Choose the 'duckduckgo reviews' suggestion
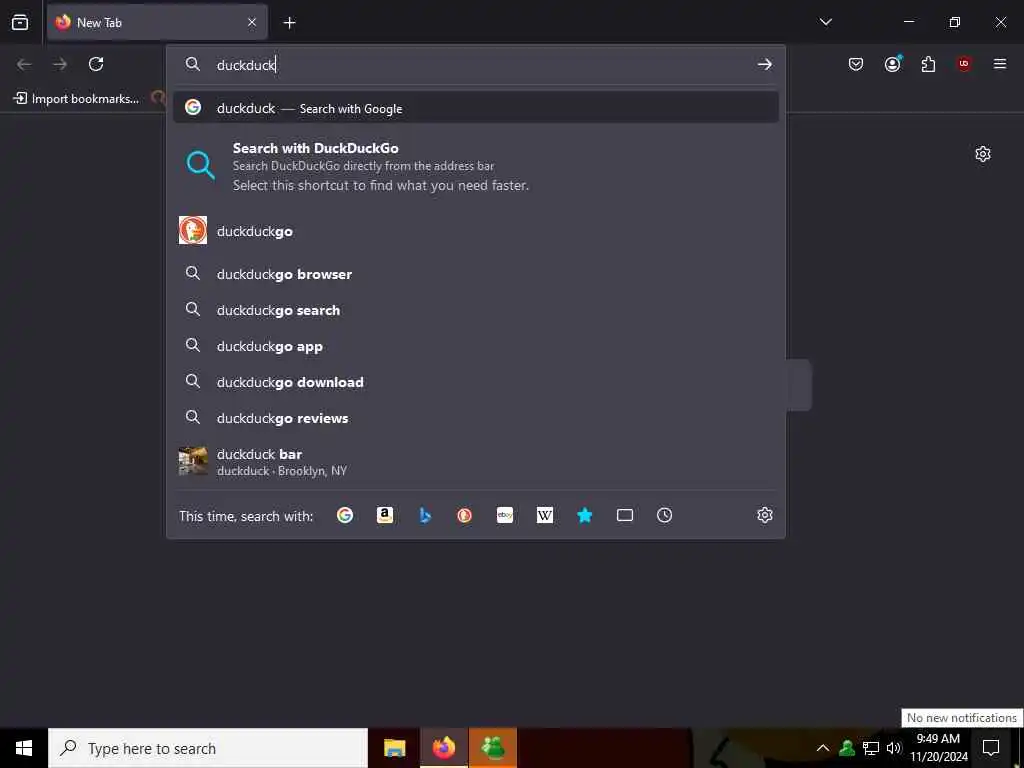1024x768 pixels. coord(475,418)
